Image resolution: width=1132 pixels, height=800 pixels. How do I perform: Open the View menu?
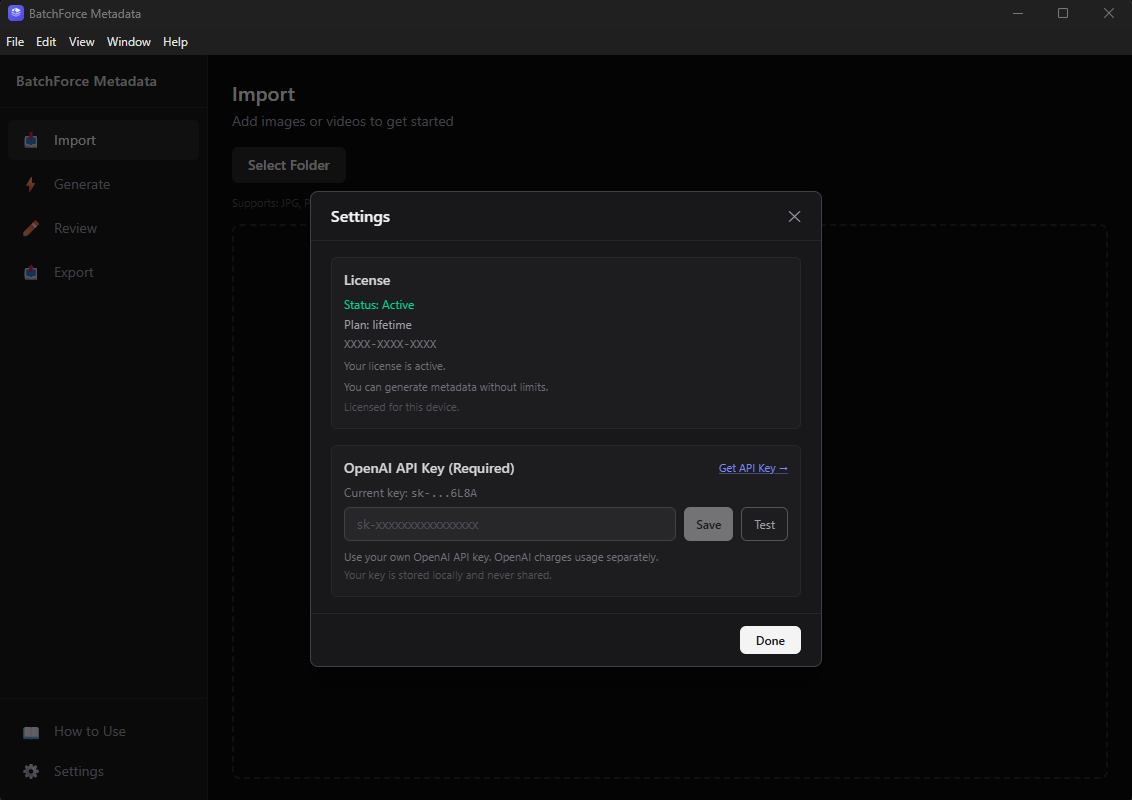81,42
